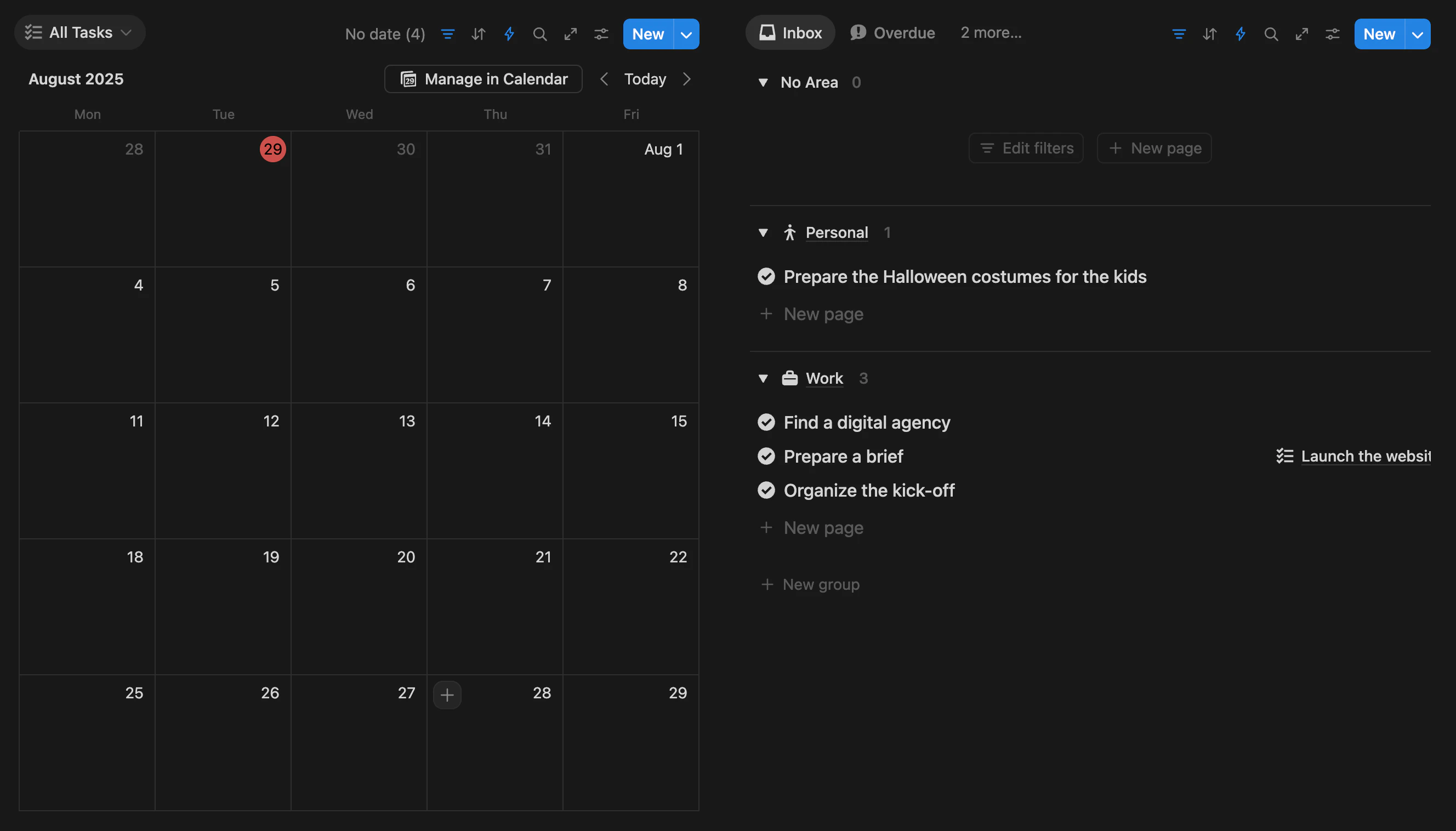The height and width of the screenshot is (831, 1456).
Task: Click the Edit filters button
Action: [1025, 148]
